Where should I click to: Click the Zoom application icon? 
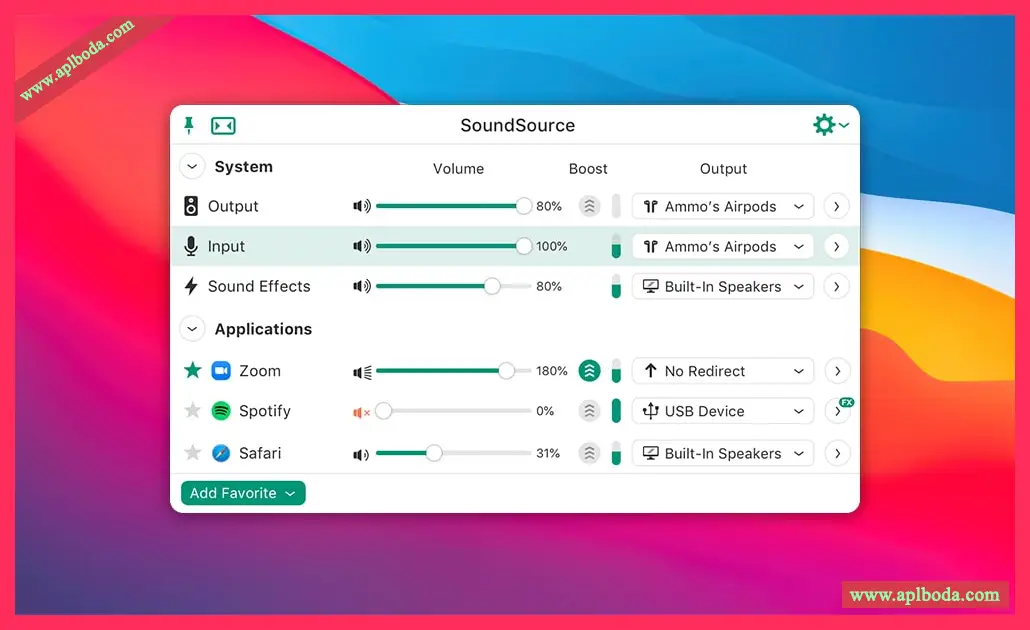click(x=221, y=371)
